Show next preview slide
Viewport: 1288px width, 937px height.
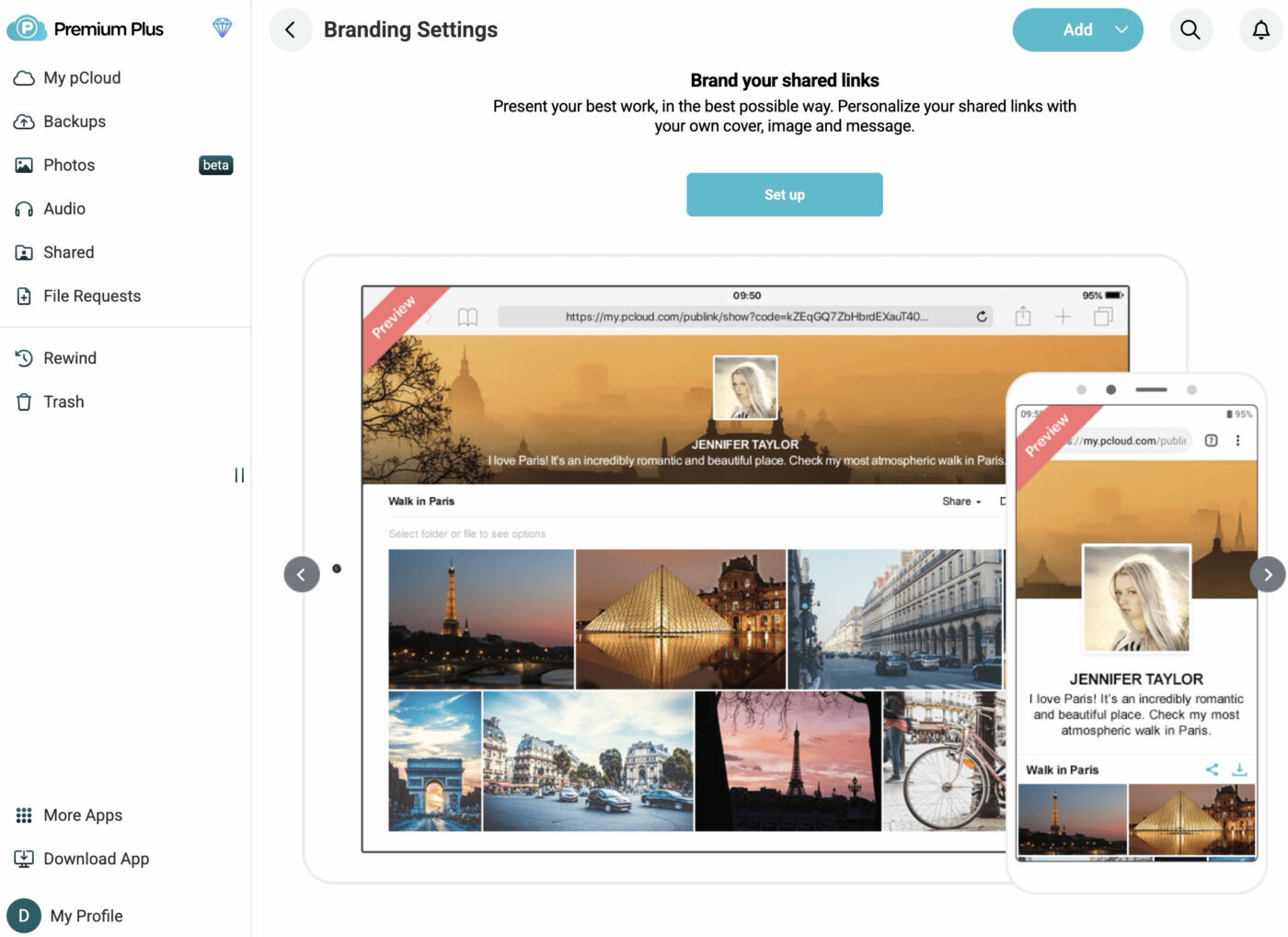1267,574
